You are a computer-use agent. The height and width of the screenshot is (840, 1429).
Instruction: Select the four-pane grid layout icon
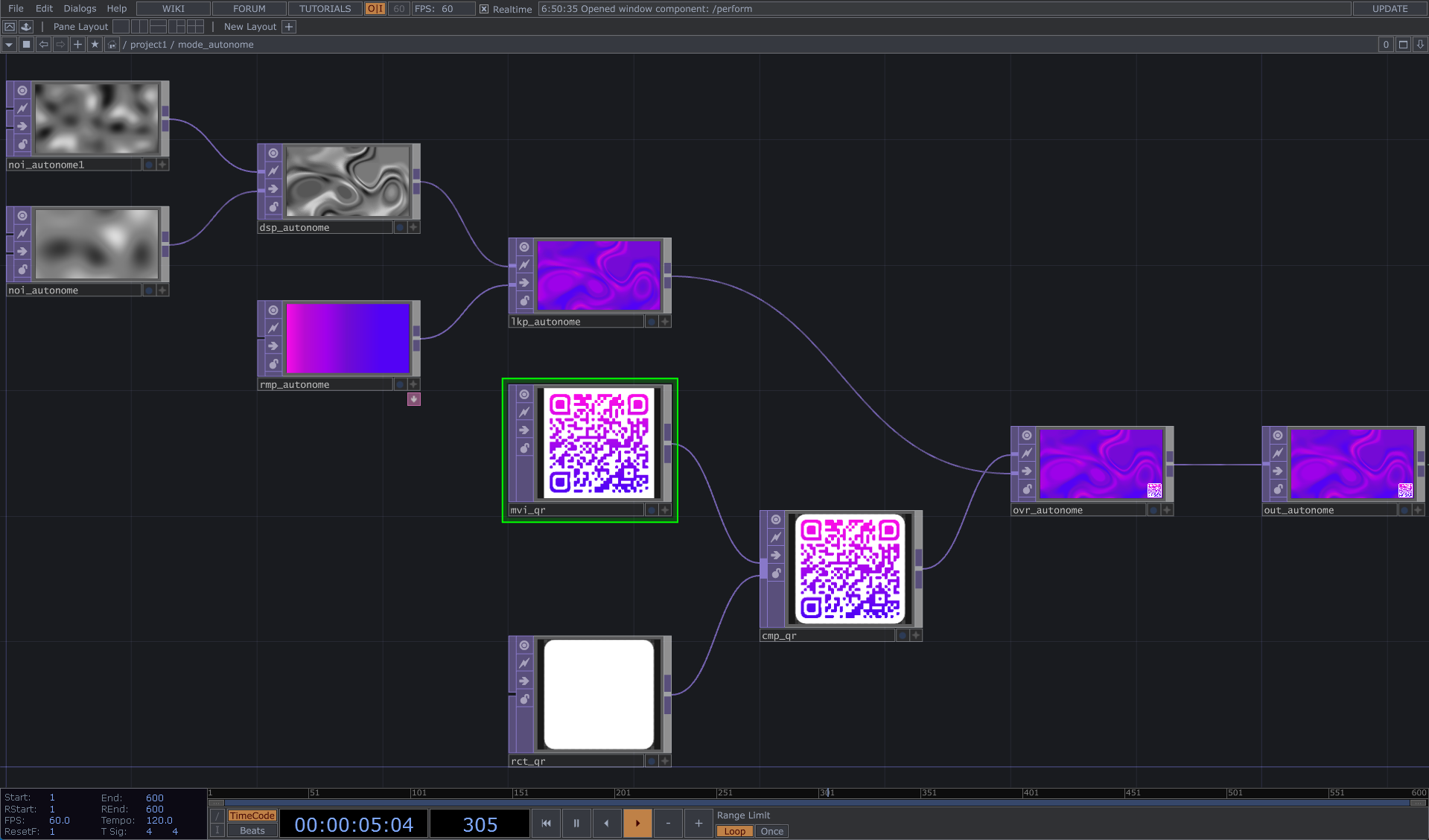[196, 27]
